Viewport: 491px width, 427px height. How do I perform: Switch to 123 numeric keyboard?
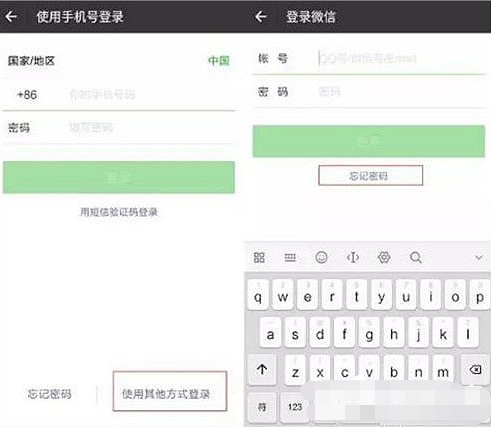click(294, 407)
